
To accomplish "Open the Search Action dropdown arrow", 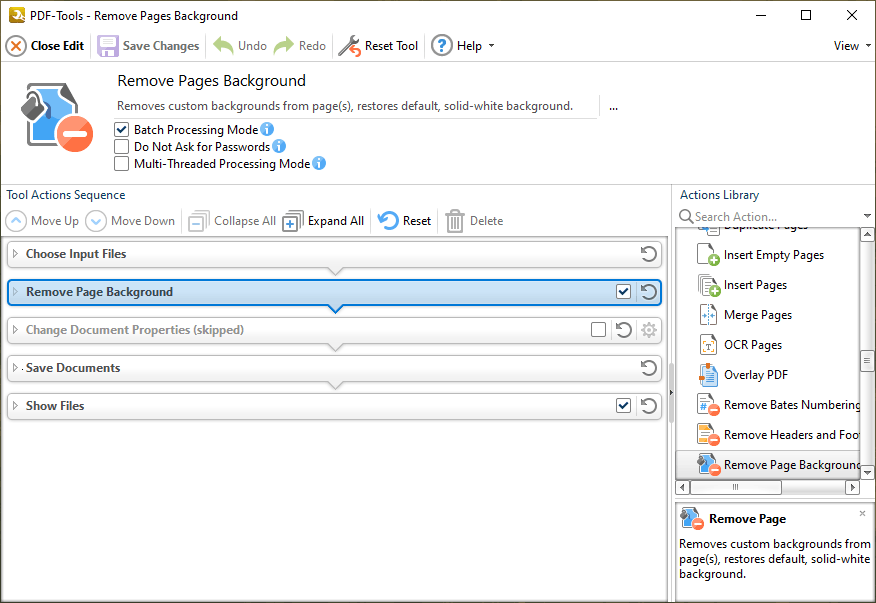I will (866, 217).
